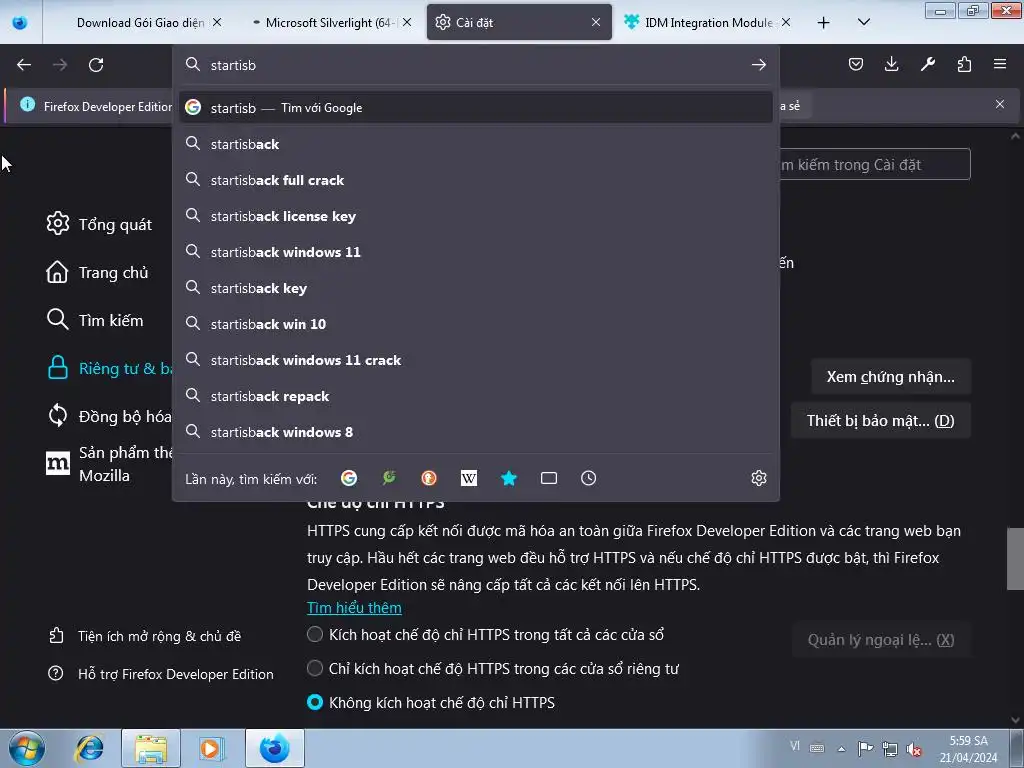Choose 'startisback windows 11' suggestion
The image size is (1024, 768).
pyautogui.click(x=475, y=251)
